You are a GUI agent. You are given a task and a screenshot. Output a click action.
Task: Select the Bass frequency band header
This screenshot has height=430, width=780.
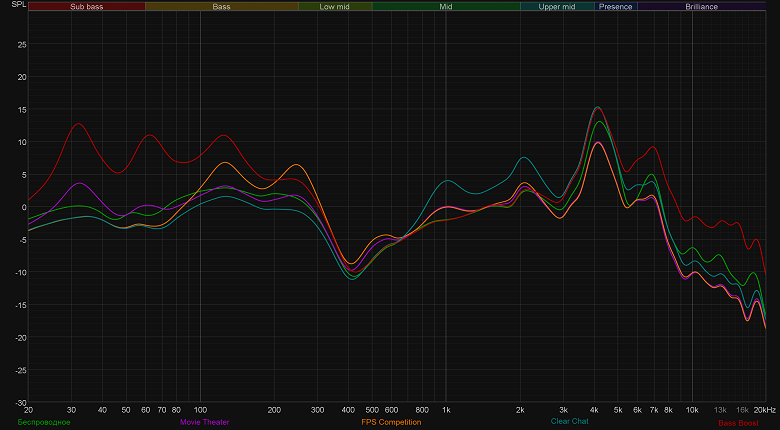coord(221,6)
